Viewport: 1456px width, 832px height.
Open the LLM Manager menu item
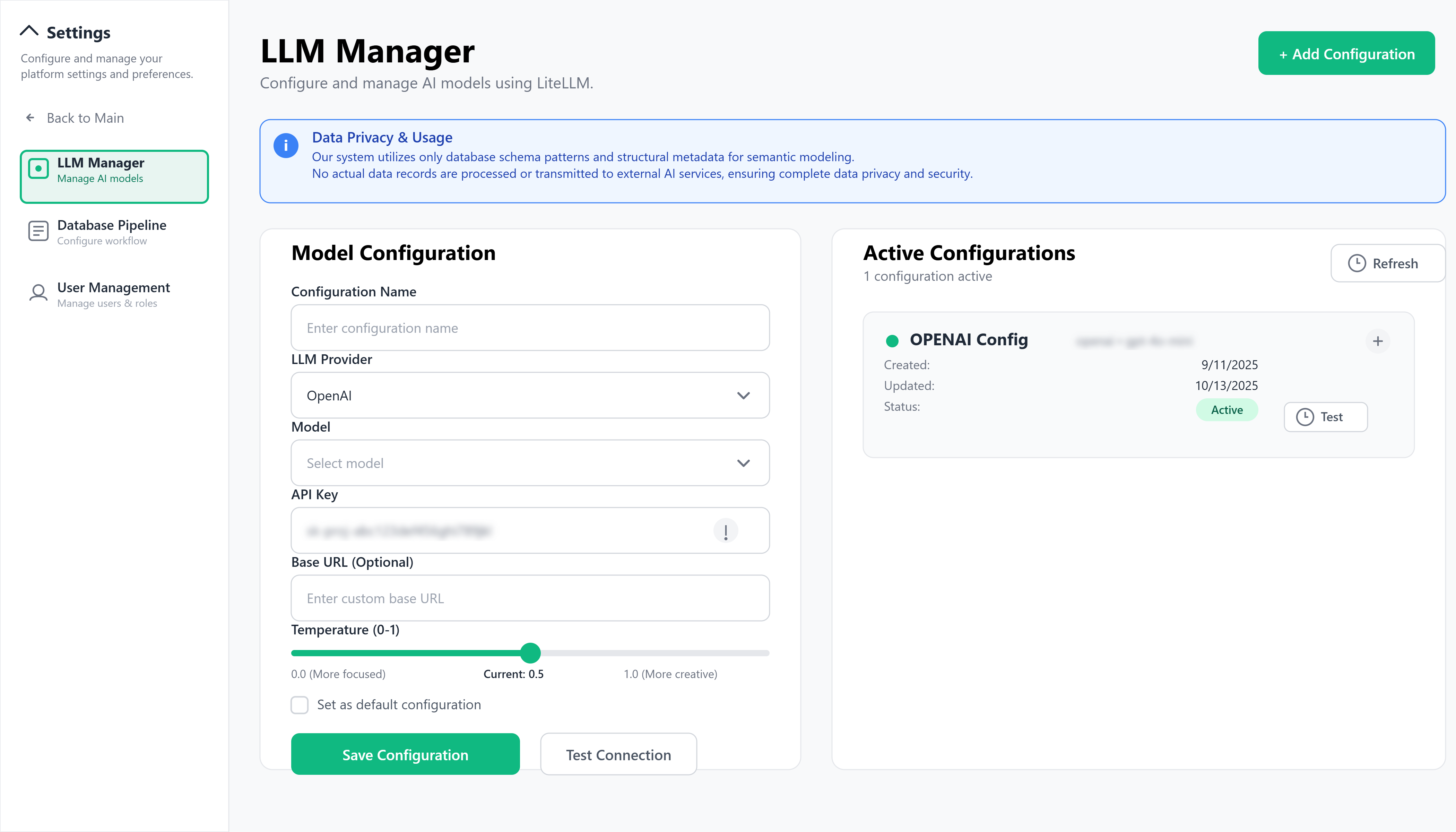click(x=114, y=176)
